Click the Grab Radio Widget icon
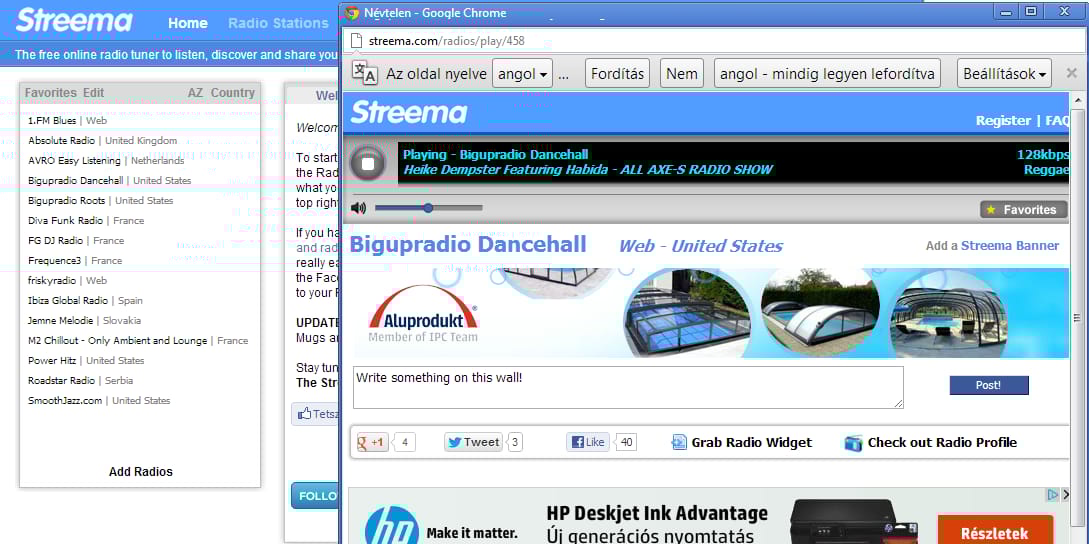This screenshot has height=544, width=1089. pos(679,443)
